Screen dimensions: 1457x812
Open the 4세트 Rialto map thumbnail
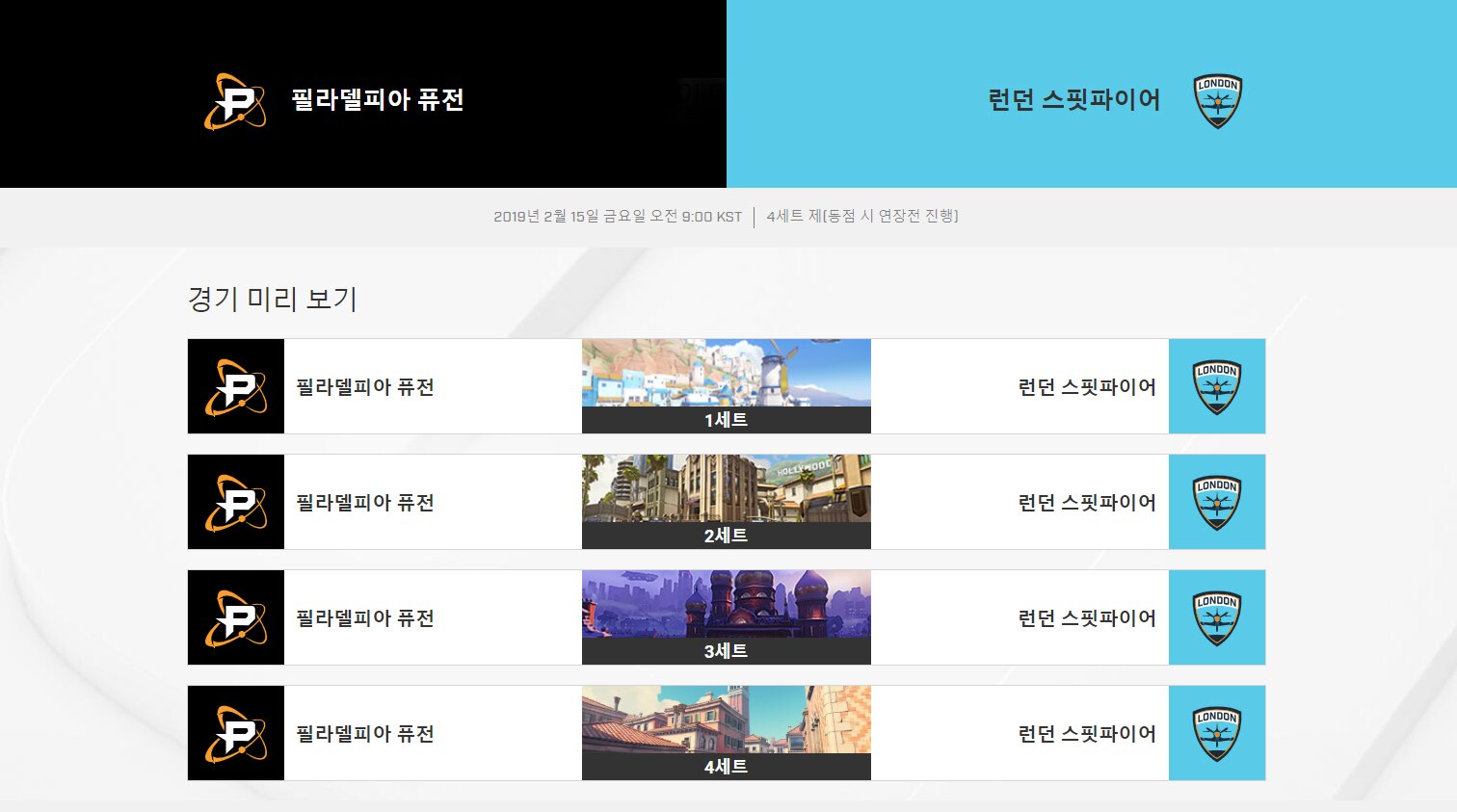(727, 720)
